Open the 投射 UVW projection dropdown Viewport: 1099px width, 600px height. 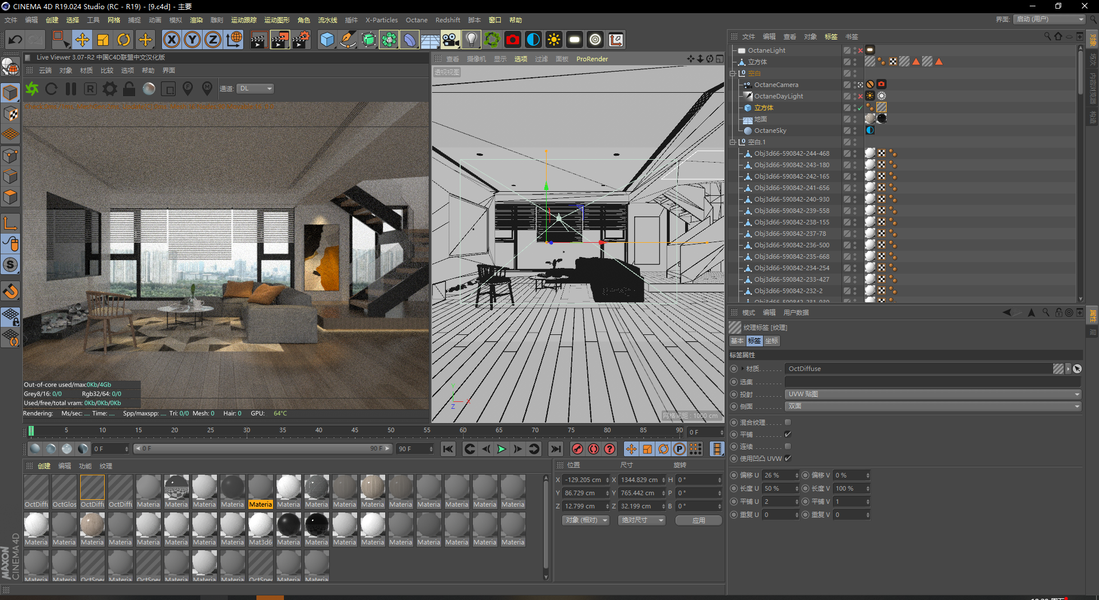point(933,394)
